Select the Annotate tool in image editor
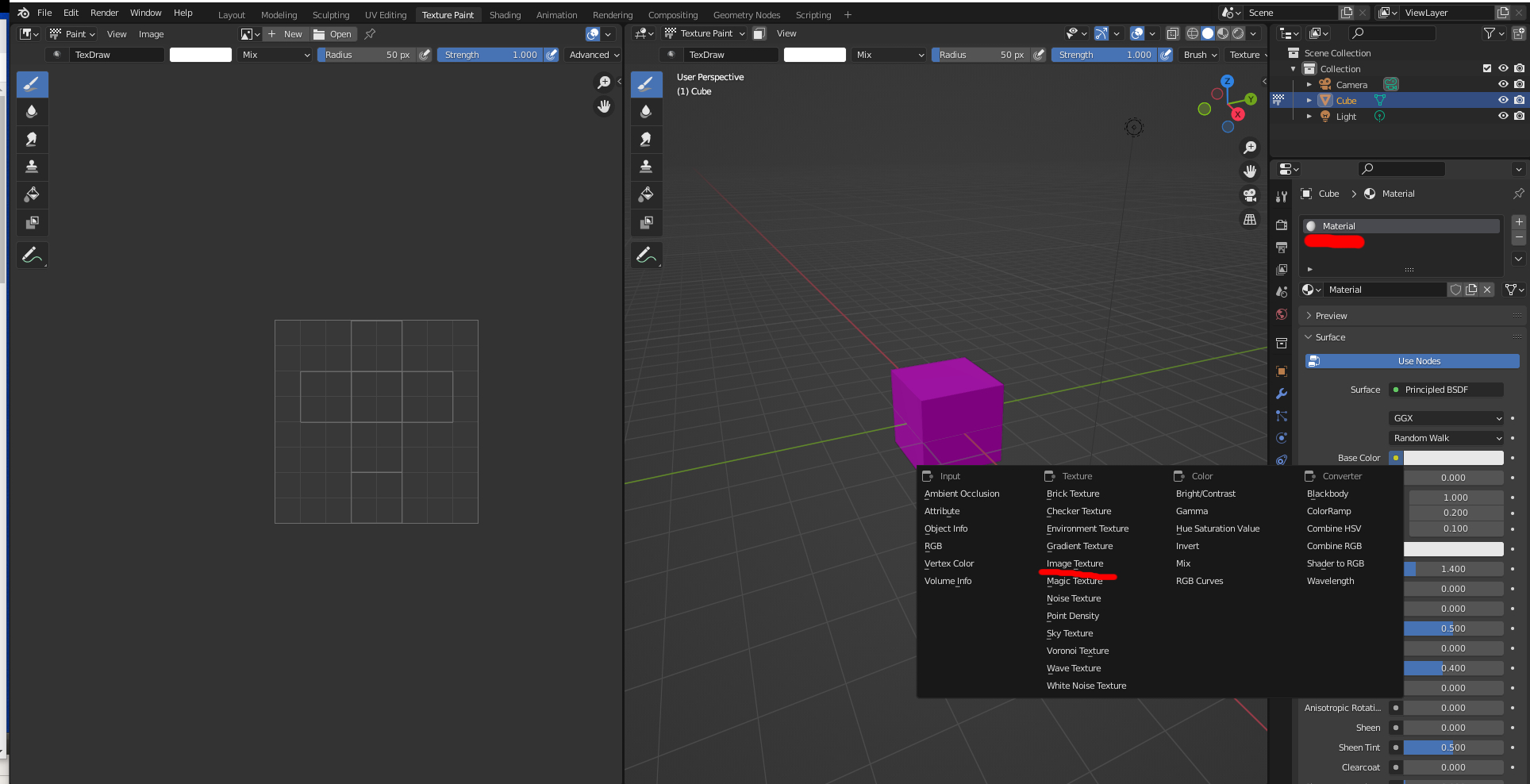This screenshot has width=1530, height=784. [32, 256]
